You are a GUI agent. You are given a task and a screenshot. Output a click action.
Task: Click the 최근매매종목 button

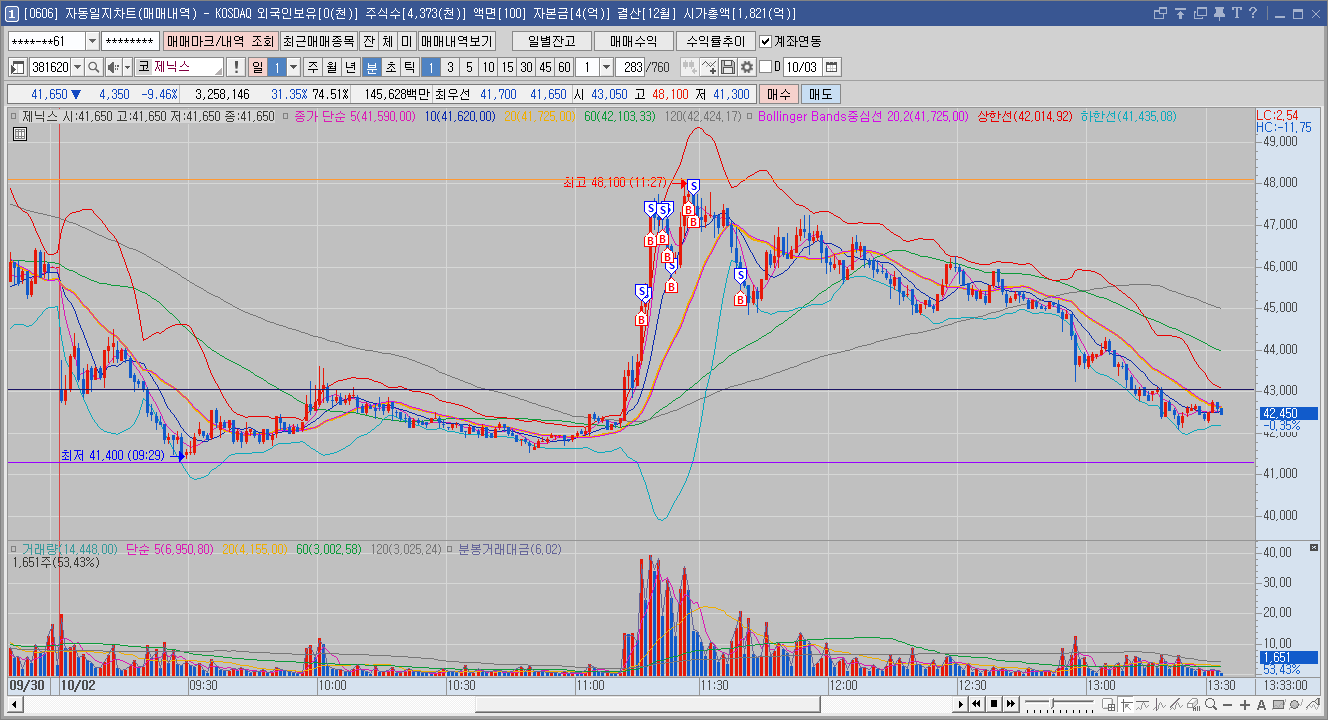point(318,41)
